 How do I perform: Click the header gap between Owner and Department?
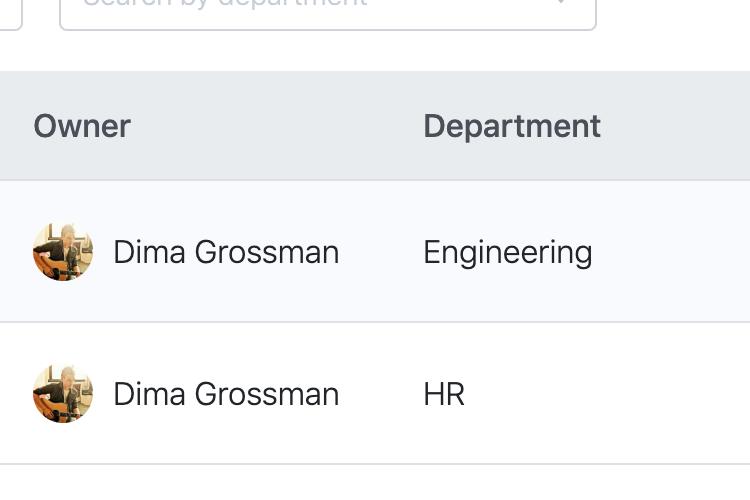(276, 126)
